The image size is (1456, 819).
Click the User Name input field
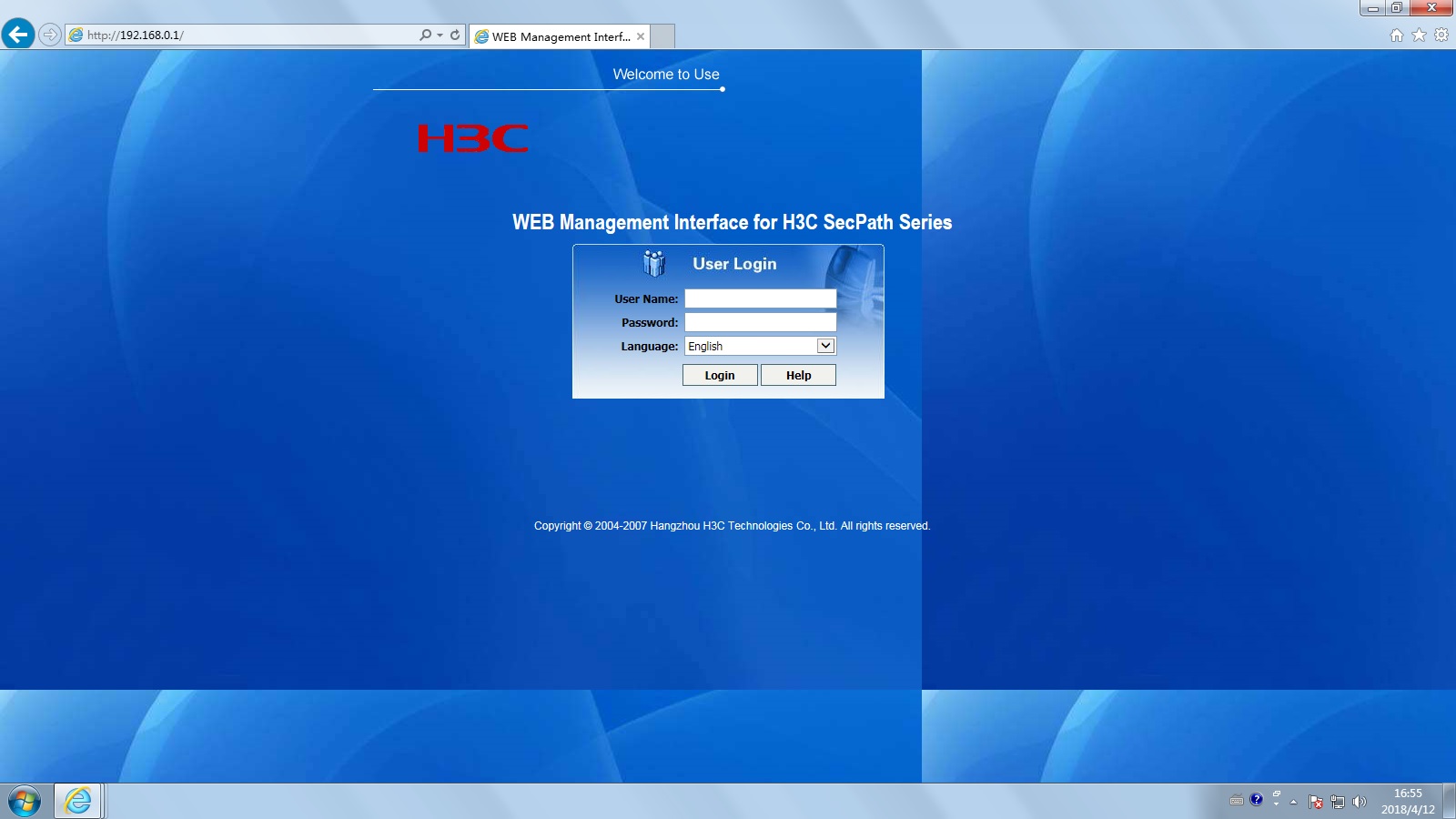point(761,298)
